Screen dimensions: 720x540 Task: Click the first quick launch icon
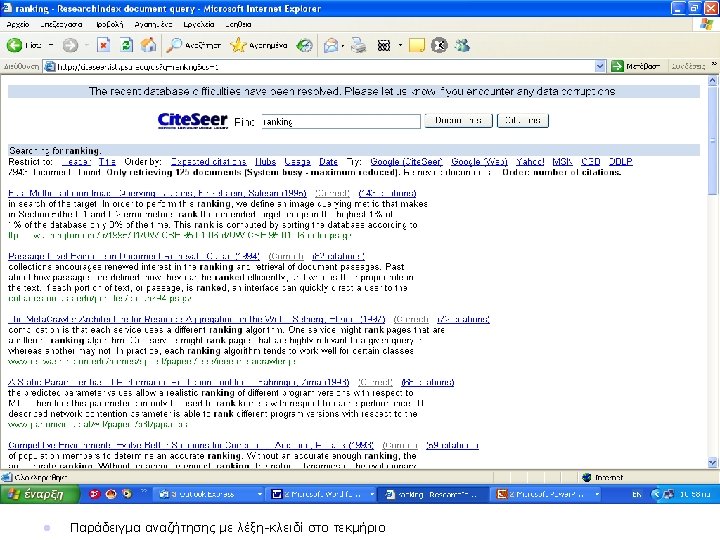pyautogui.click(x=95, y=494)
